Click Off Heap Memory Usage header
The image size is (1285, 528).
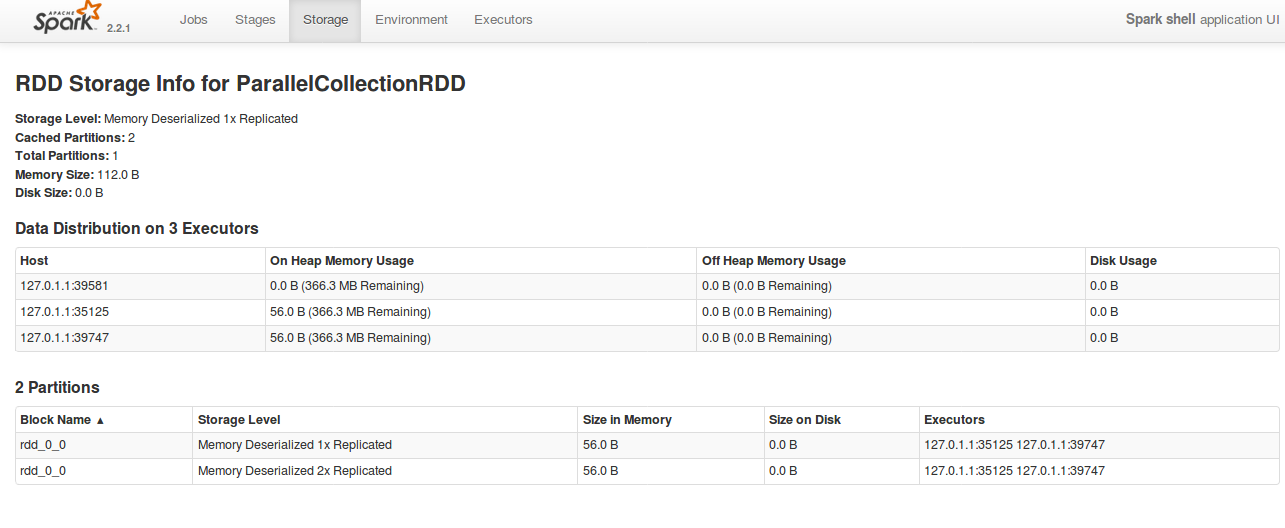(x=773, y=261)
